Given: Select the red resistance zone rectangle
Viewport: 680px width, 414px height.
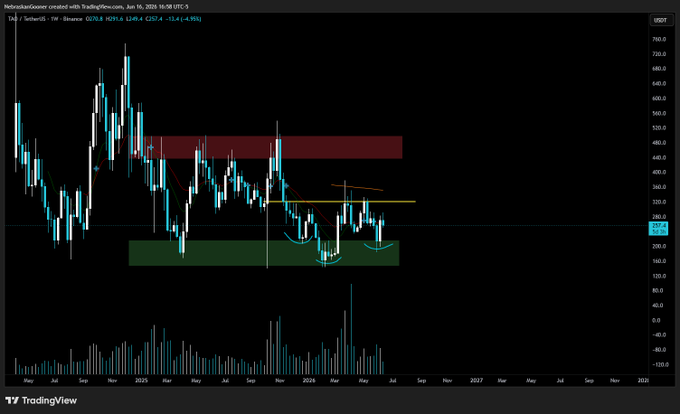Looking at the screenshot, I should [x=266, y=147].
